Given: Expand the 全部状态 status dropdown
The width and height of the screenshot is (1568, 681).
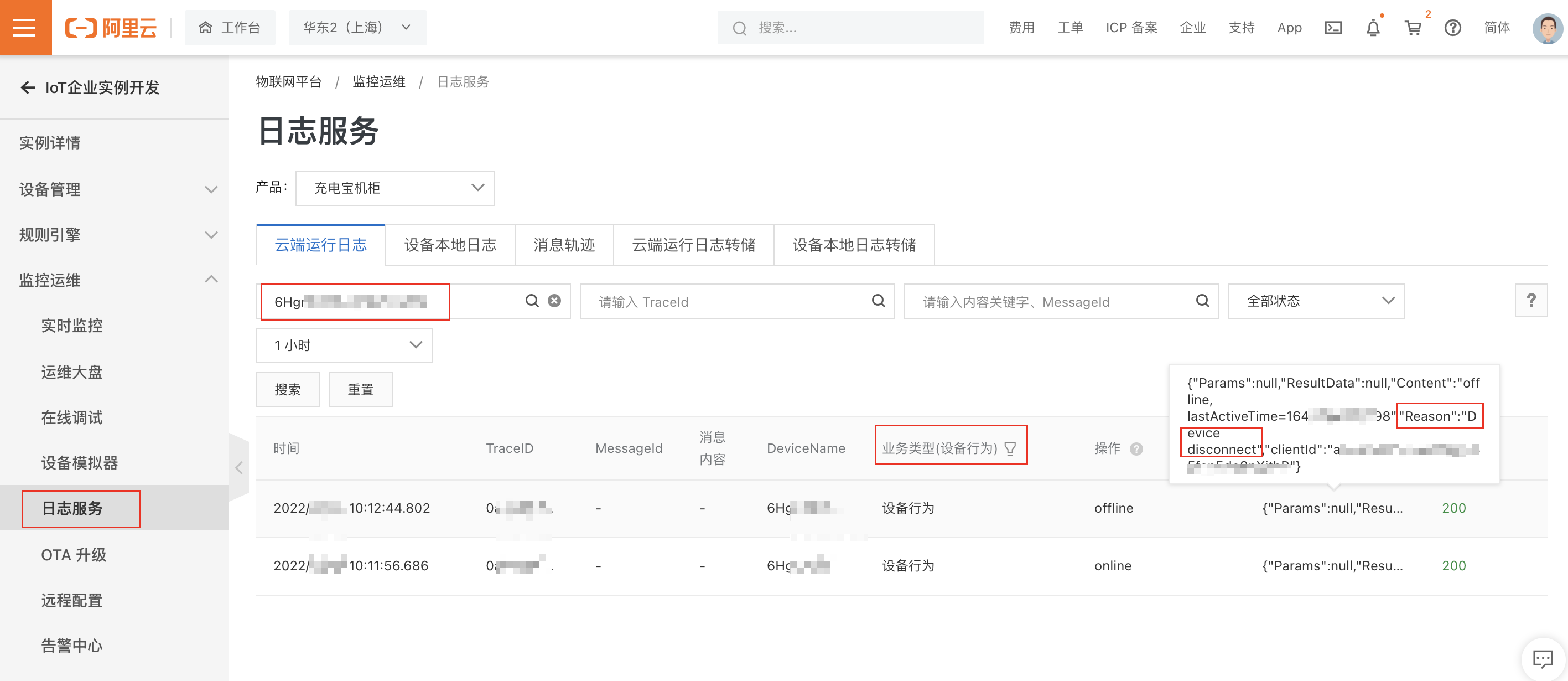Looking at the screenshot, I should [1316, 301].
